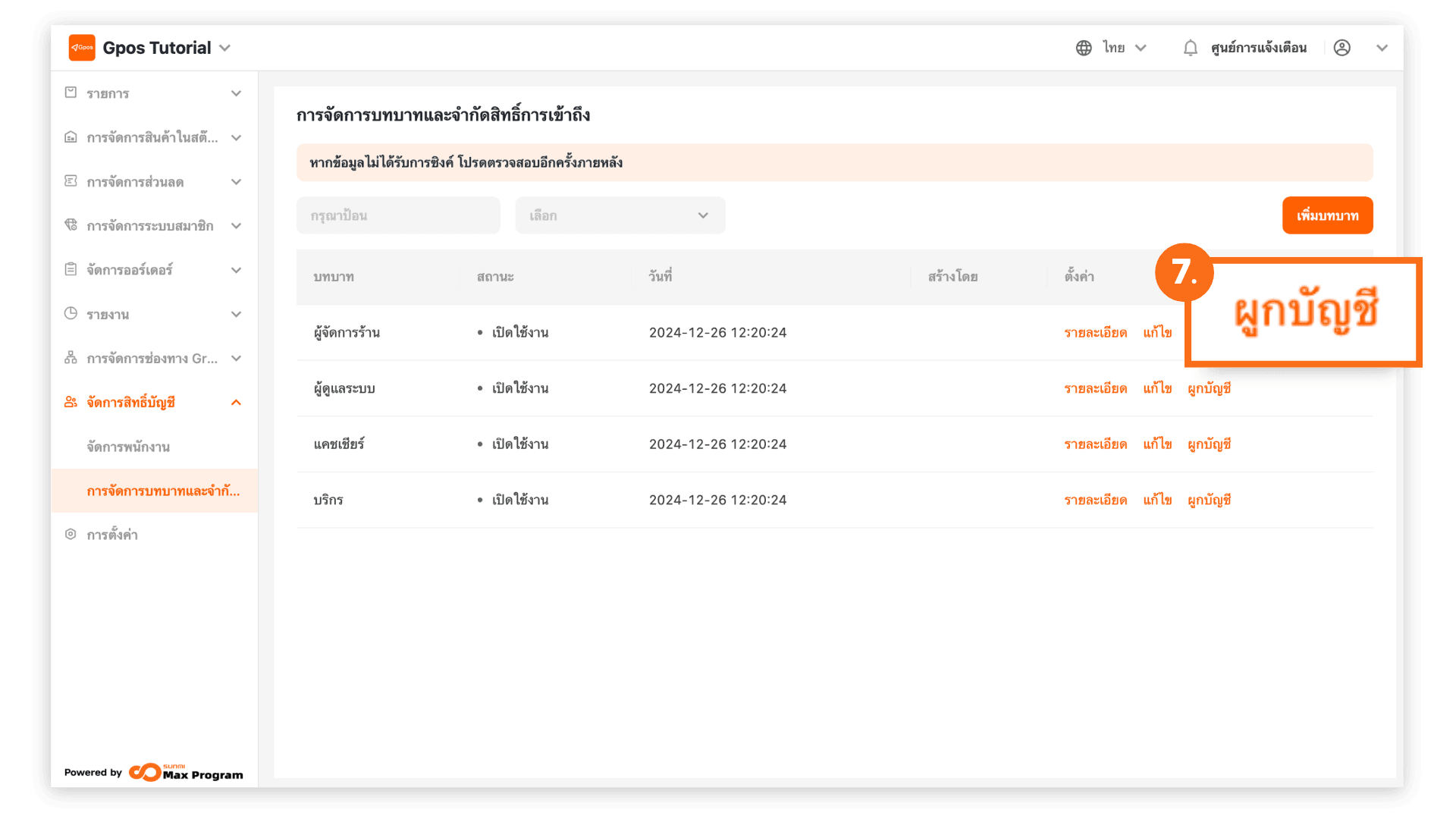Open the เลือก status dropdown
The image size is (1456, 819).
[620, 215]
